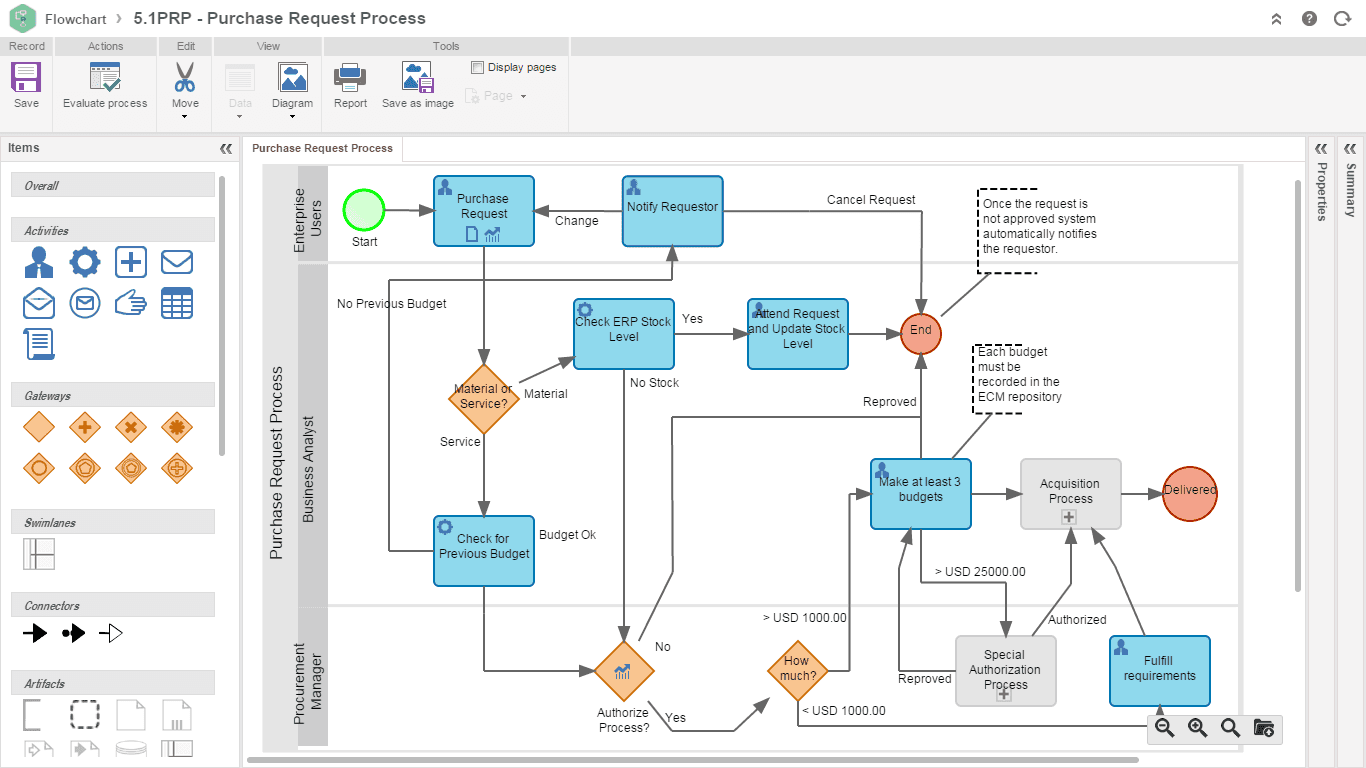
Task: Select the system task gear activity icon
Action: point(85,263)
